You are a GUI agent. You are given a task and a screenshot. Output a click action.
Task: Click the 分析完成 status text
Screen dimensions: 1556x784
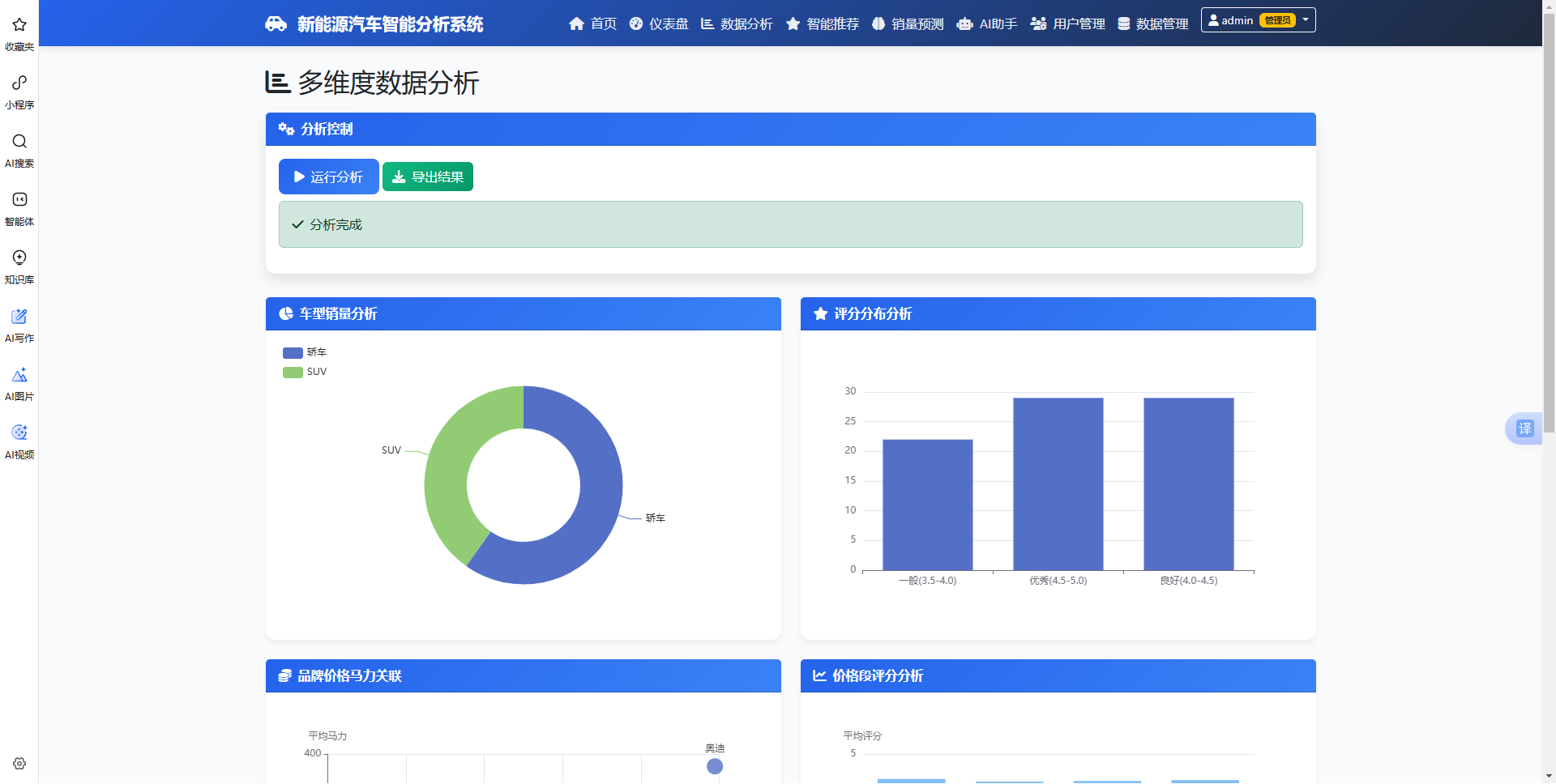[336, 224]
